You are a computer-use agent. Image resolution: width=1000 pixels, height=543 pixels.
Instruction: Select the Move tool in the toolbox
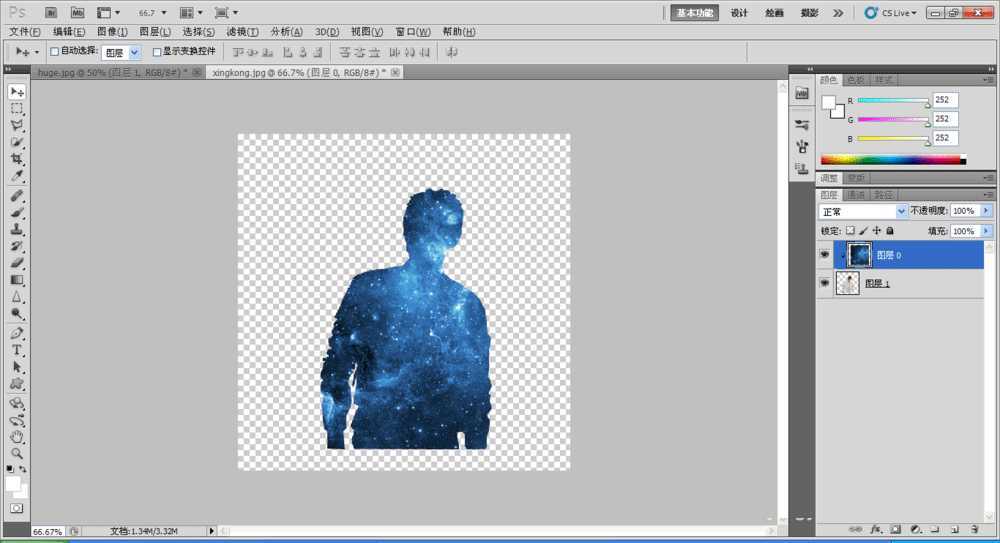(x=17, y=92)
